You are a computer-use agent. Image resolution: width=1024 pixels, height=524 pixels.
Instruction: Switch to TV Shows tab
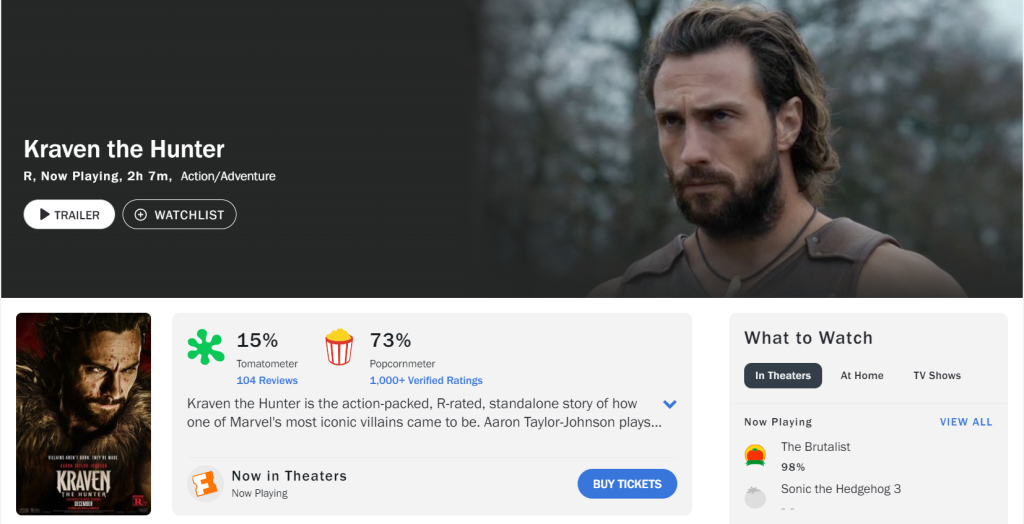[x=936, y=376]
